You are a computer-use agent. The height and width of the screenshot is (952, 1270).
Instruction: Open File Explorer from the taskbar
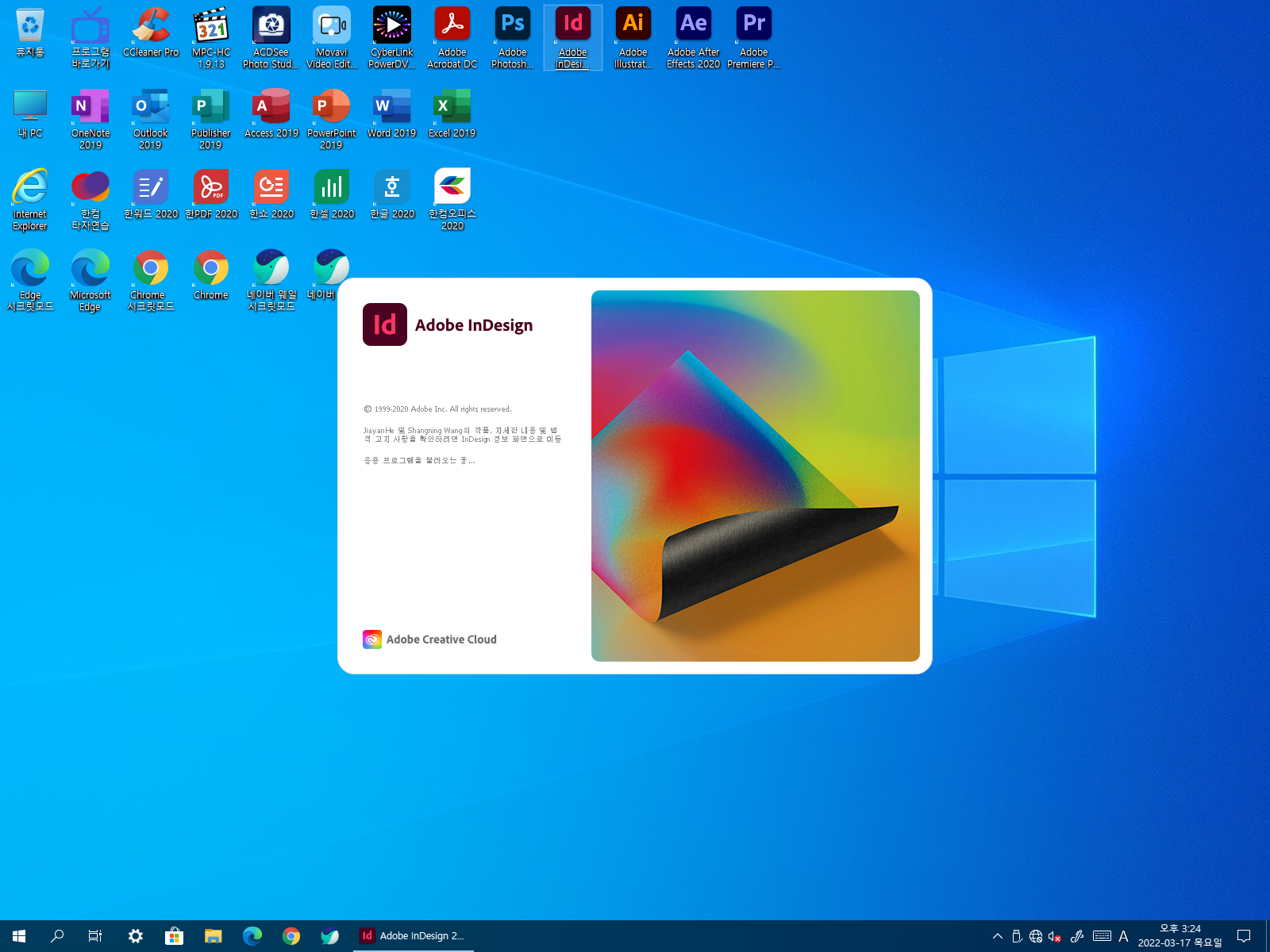[213, 936]
